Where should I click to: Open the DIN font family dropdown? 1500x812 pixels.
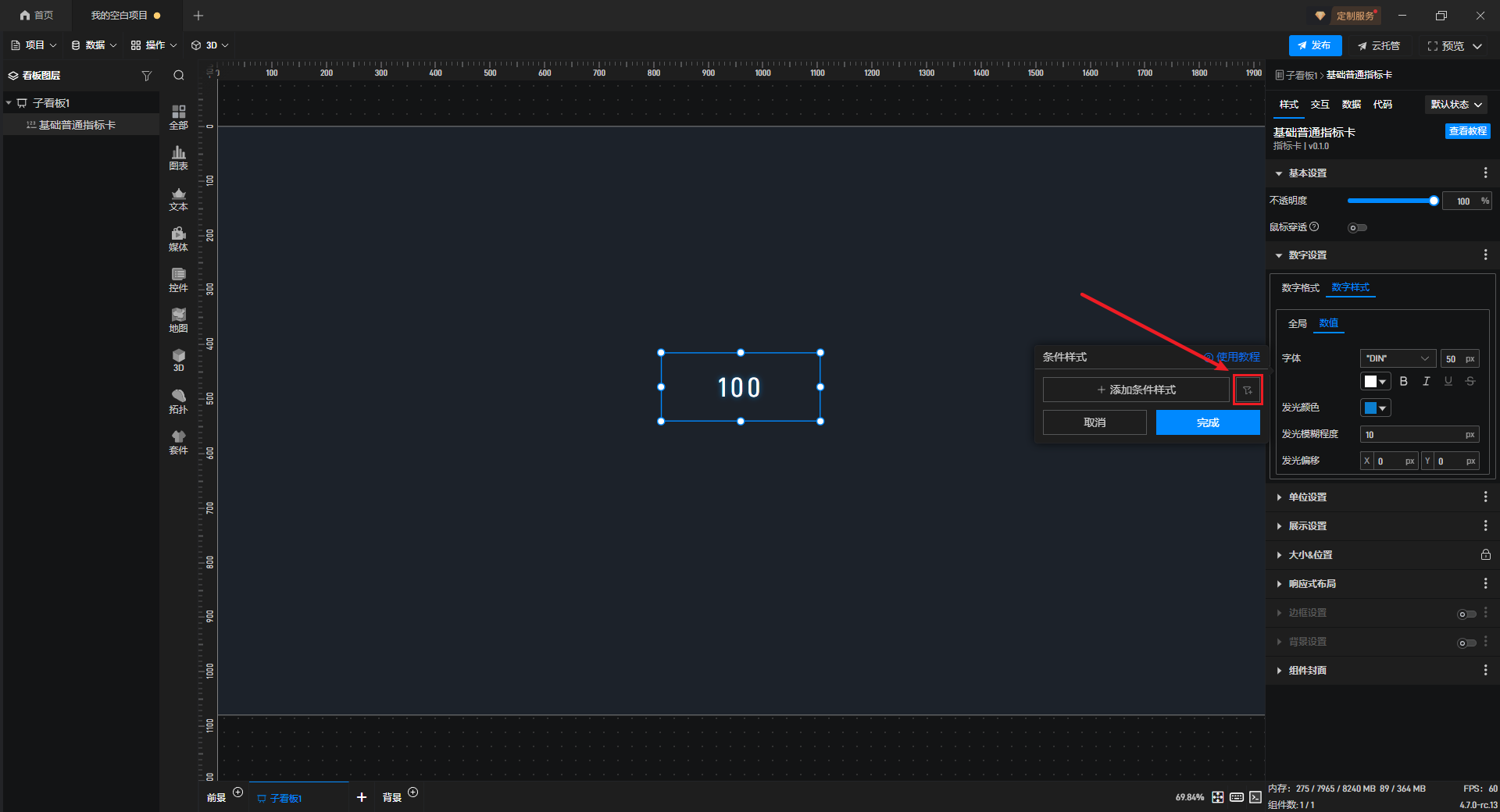tap(1397, 358)
